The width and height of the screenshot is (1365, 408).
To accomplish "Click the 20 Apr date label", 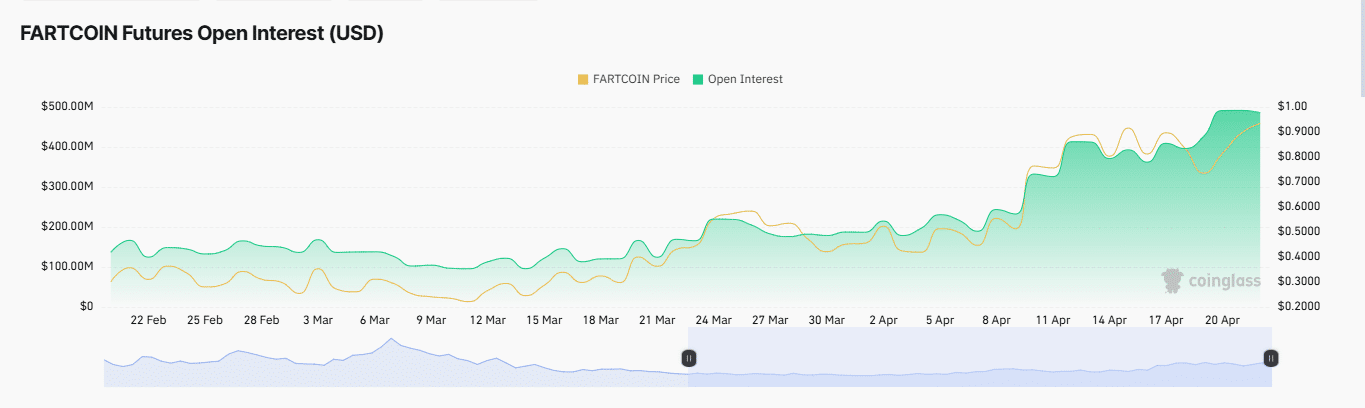I will tap(1223, 320).
